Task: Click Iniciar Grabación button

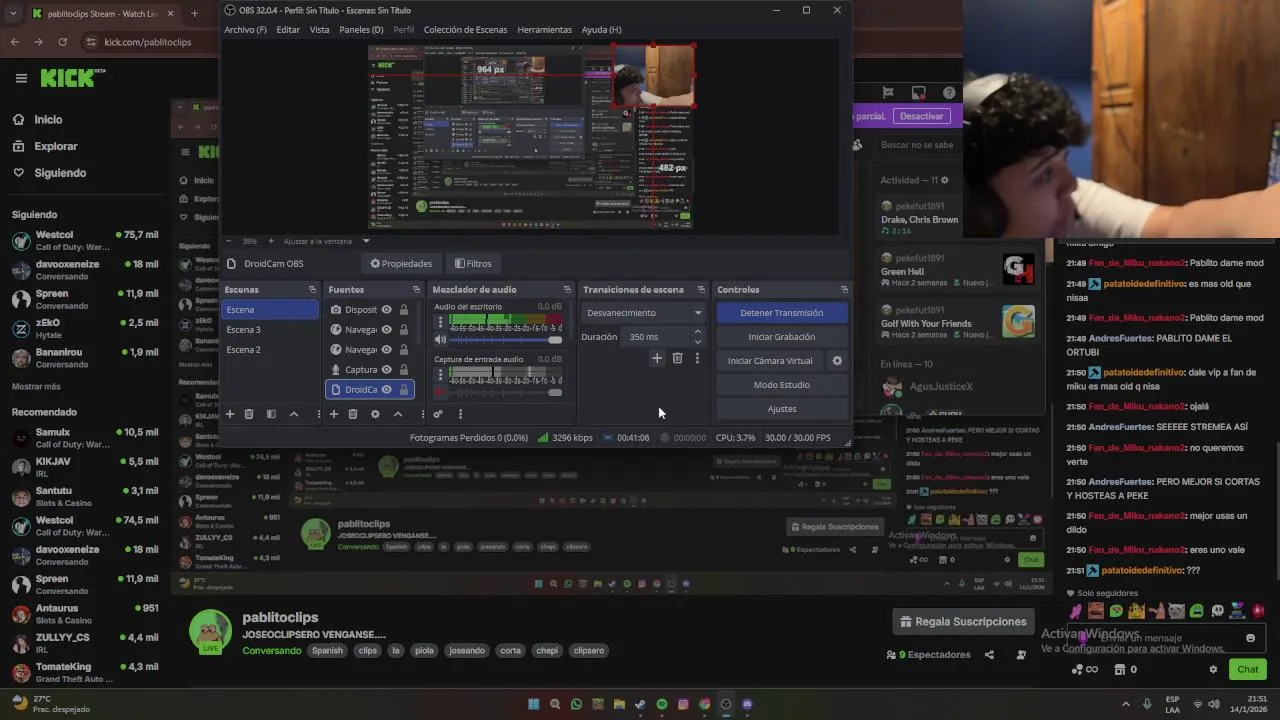Action: [782, 337]
